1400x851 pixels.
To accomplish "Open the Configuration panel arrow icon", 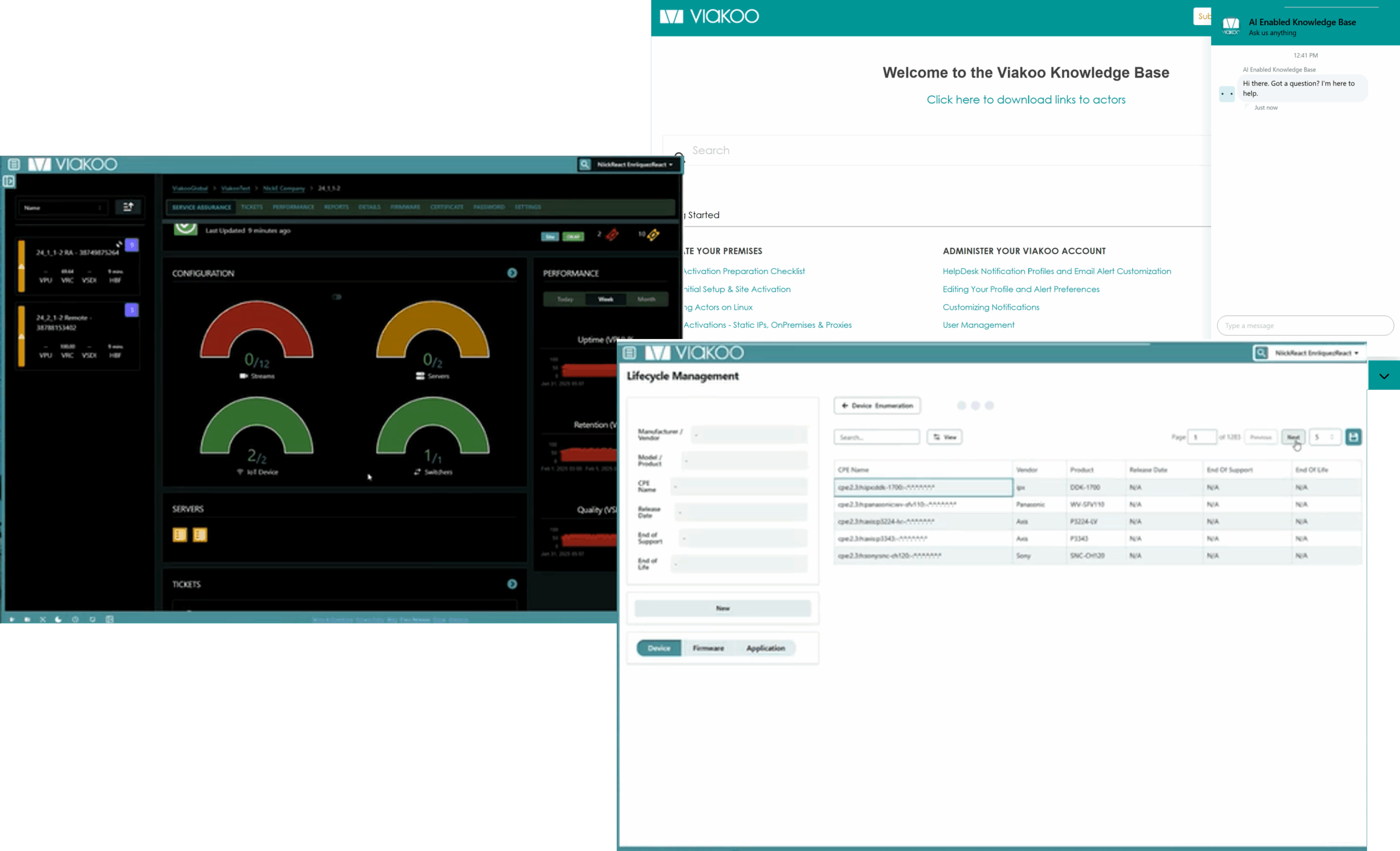I will pyautogui.click(x=512, y=273).
